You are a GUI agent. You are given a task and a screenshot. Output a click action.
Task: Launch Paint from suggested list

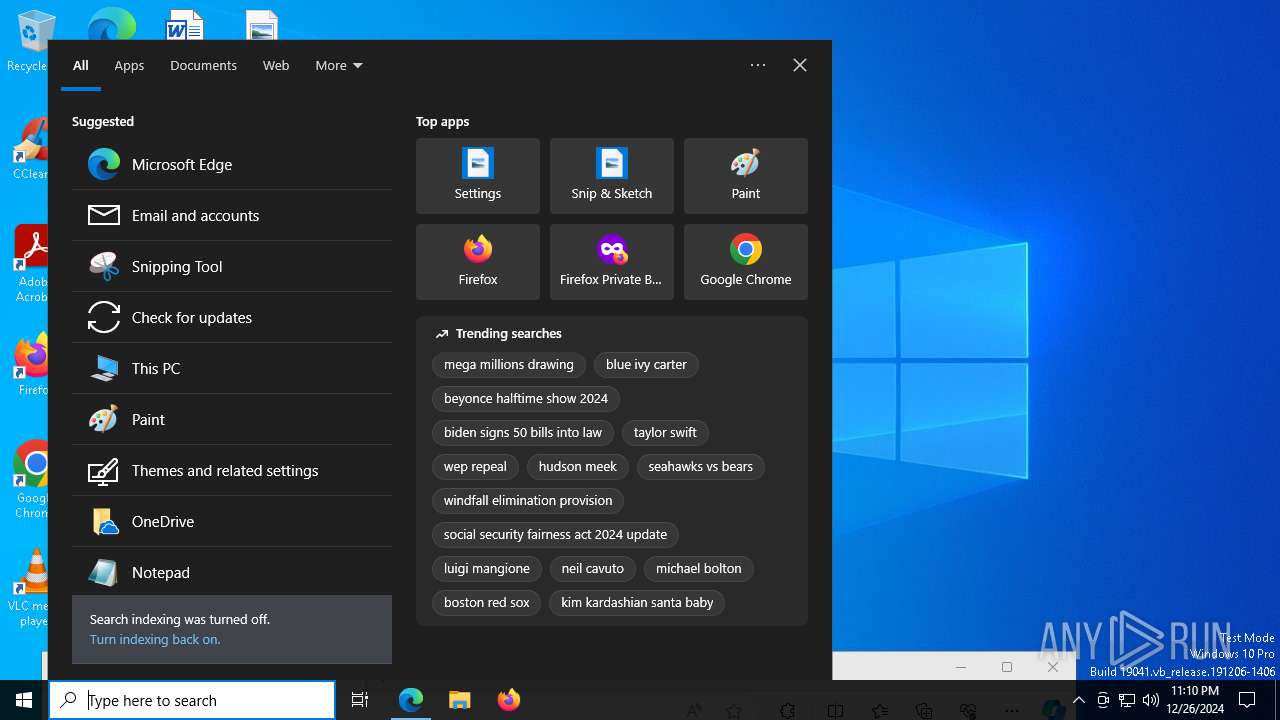[x=232, y=420]
